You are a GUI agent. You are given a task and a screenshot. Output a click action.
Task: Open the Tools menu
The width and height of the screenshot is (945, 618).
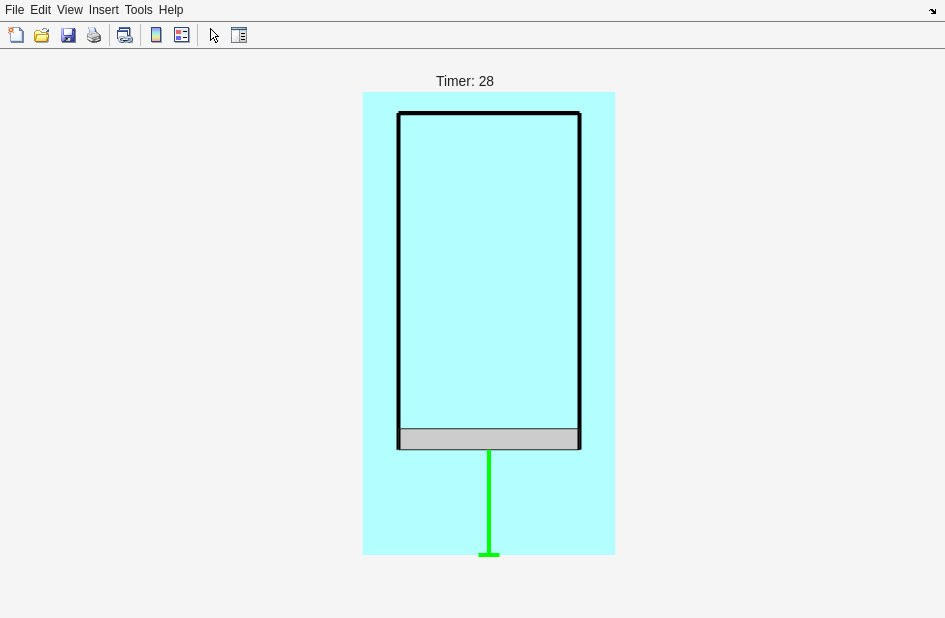pyautogui.click(x=139, y=10)
